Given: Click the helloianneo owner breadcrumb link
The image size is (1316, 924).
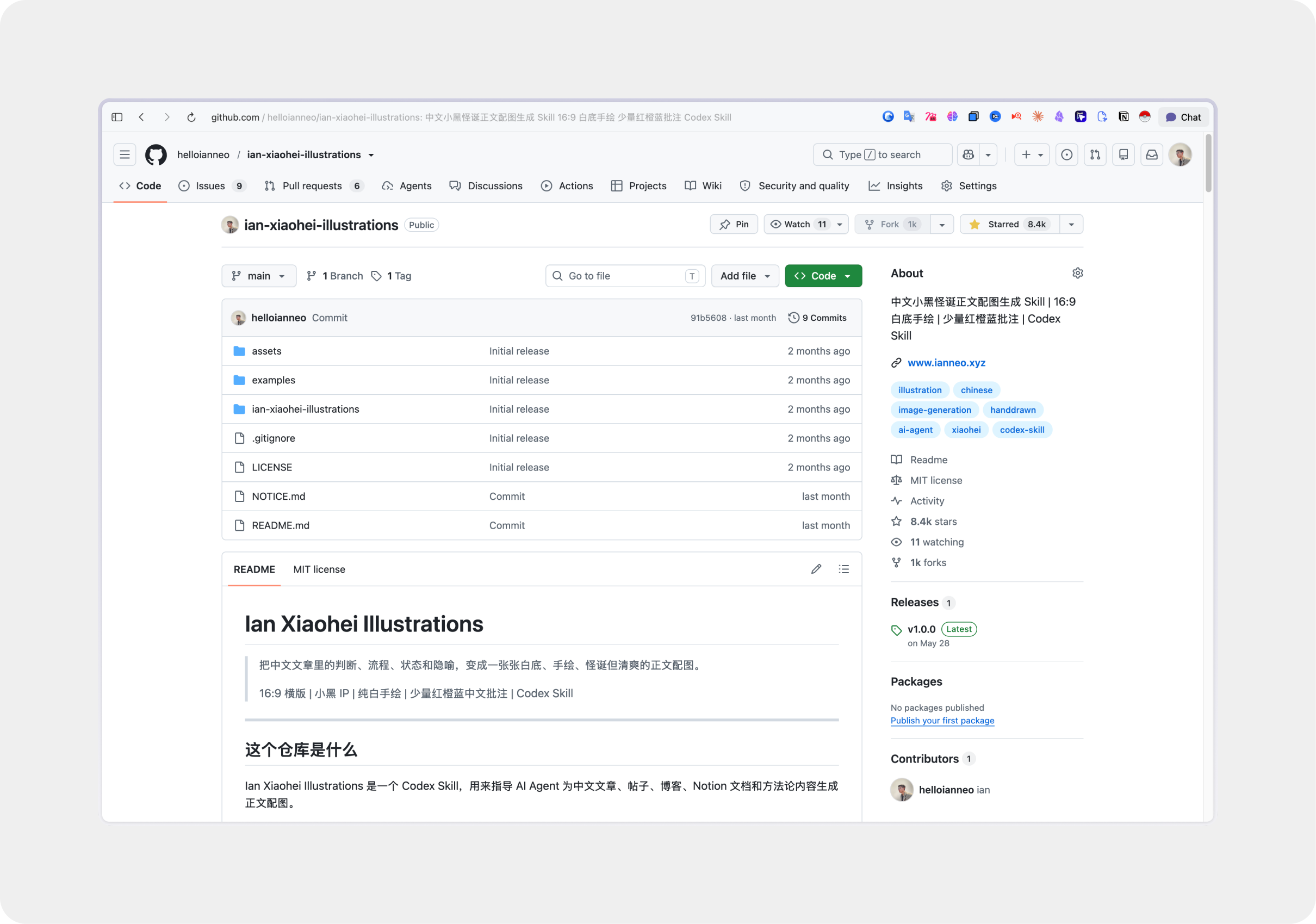Looking at the screenshot, I should click(203, 155).
